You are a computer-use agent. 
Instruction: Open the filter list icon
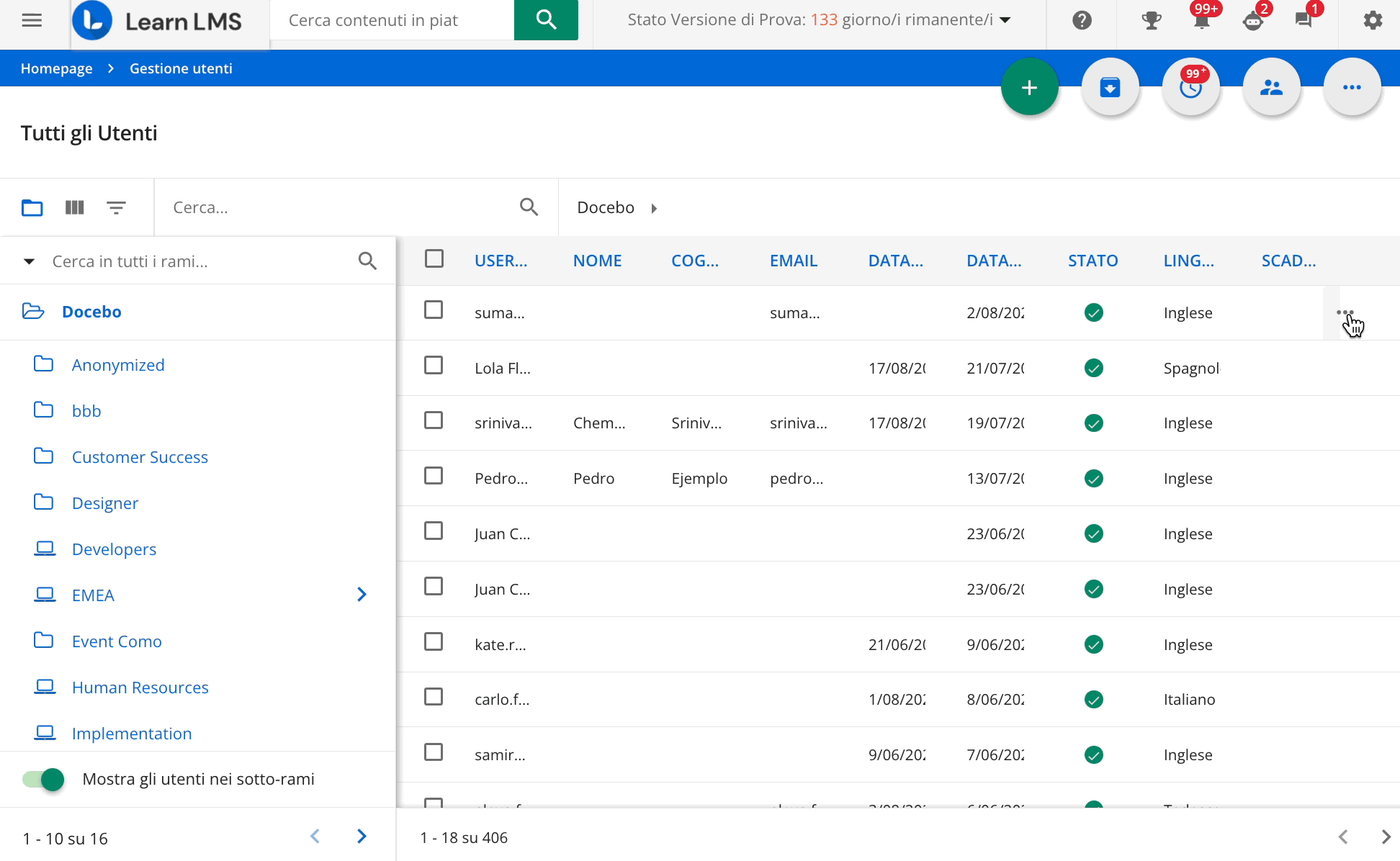point(116,207)
